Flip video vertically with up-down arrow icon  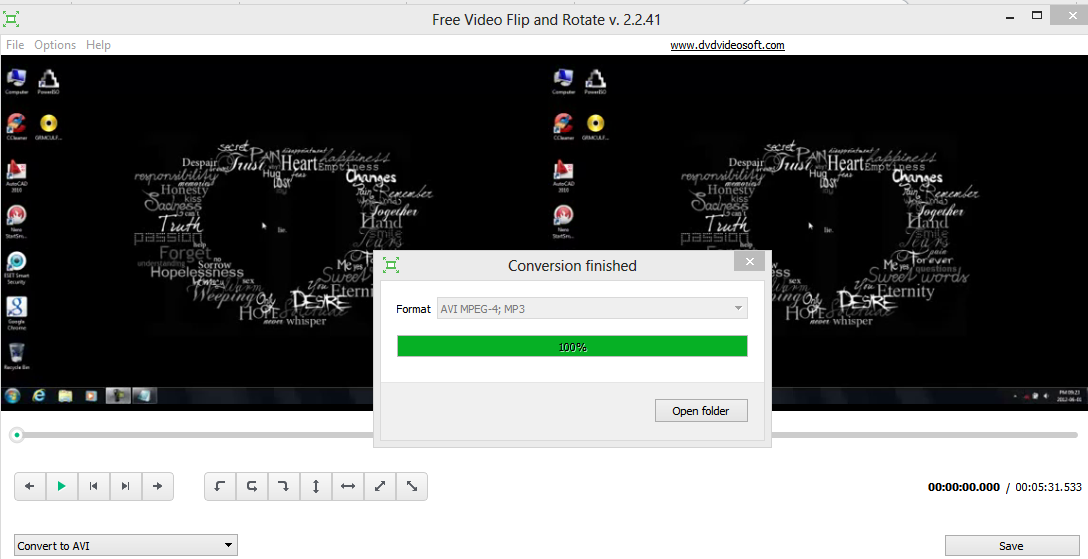pyautogui.click(x=316, y=486)
